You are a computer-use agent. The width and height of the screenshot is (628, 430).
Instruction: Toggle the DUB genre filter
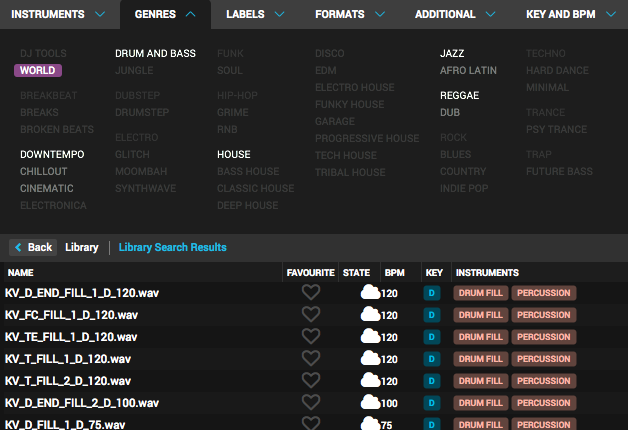[450, 113]
